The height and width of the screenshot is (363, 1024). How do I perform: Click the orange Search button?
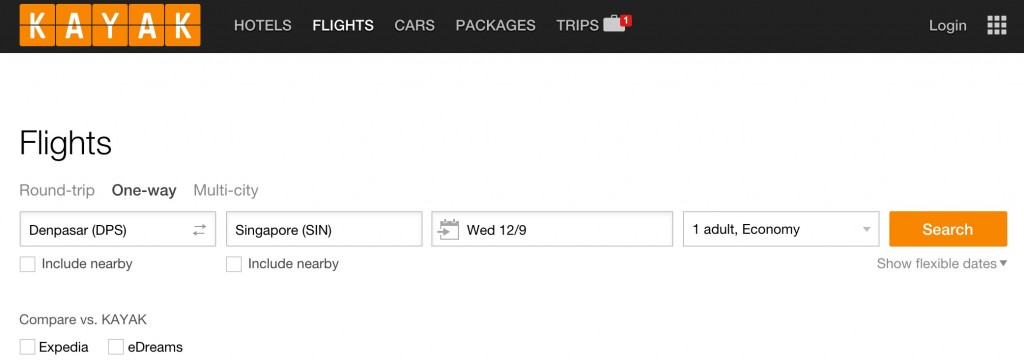948,229
